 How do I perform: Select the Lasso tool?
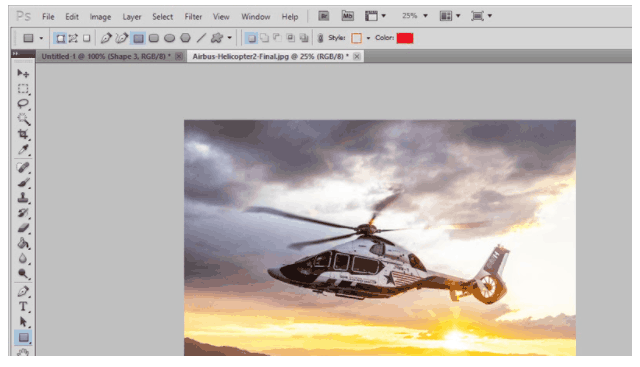23,104
